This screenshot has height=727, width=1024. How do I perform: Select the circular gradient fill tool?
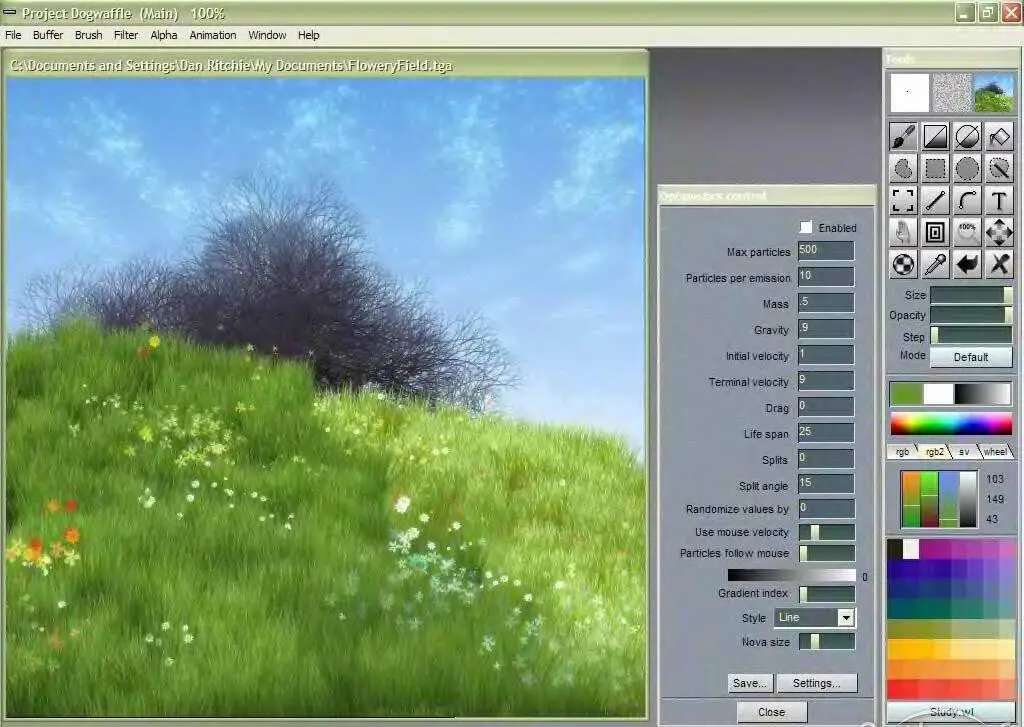[967, 137]
